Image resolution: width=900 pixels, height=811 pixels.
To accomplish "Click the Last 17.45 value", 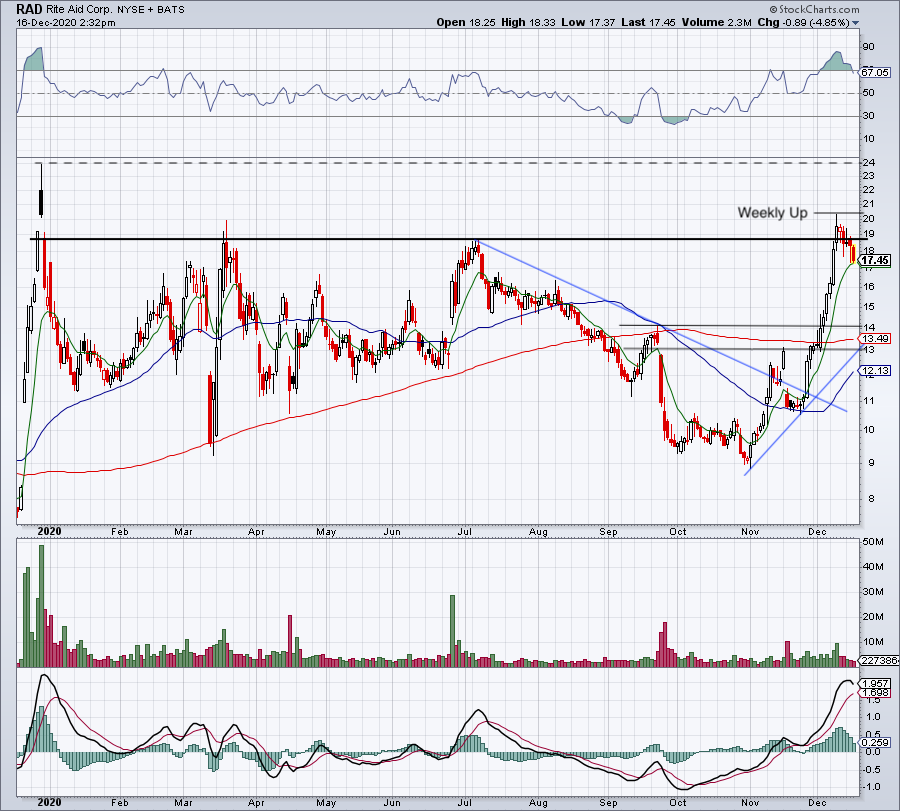I will point(648,22).
